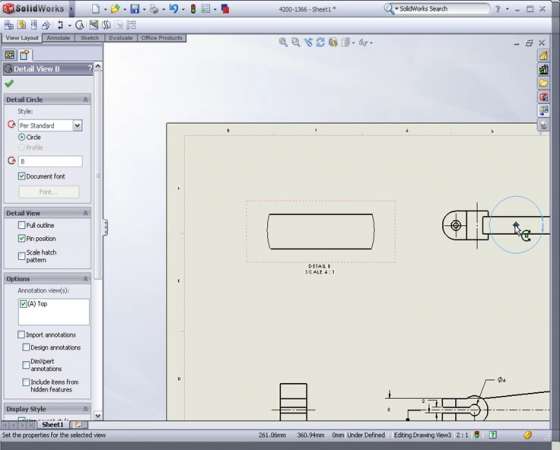Image resolution: width=560 pixels, height=450 pixels.
Task: Open the SolidWorks menu arrow beside logo
Action: [x=72, y=9]
